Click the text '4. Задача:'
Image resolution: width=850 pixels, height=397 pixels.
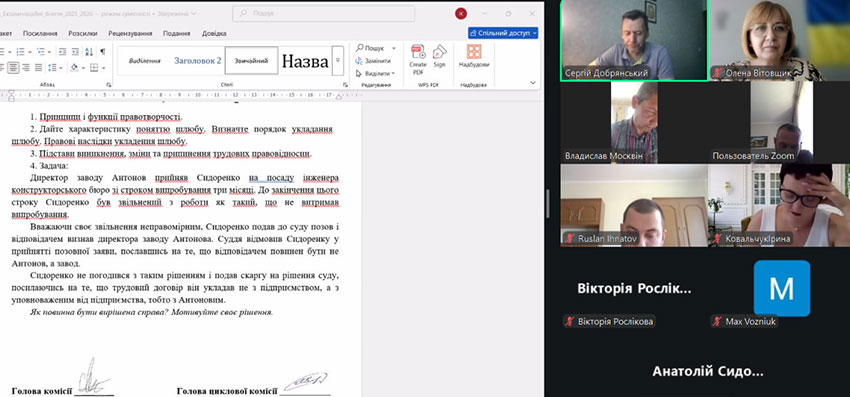(x=50, y=166)
